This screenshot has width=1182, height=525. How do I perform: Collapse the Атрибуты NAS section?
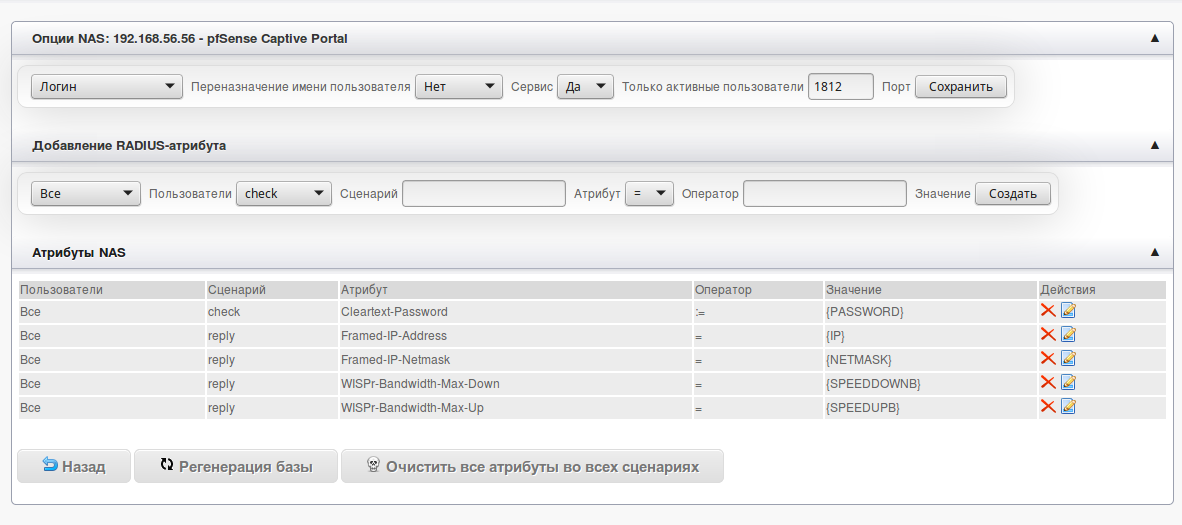pos(1155,253)
